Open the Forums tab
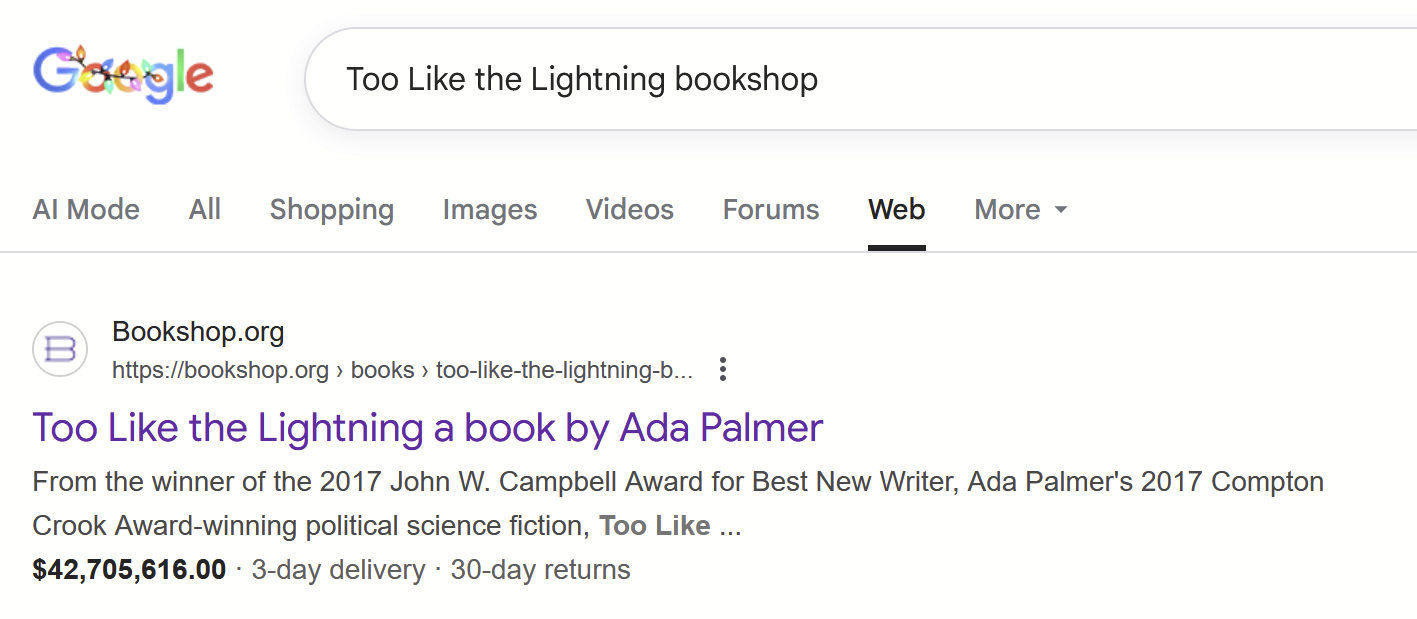 tap(771, 210)
